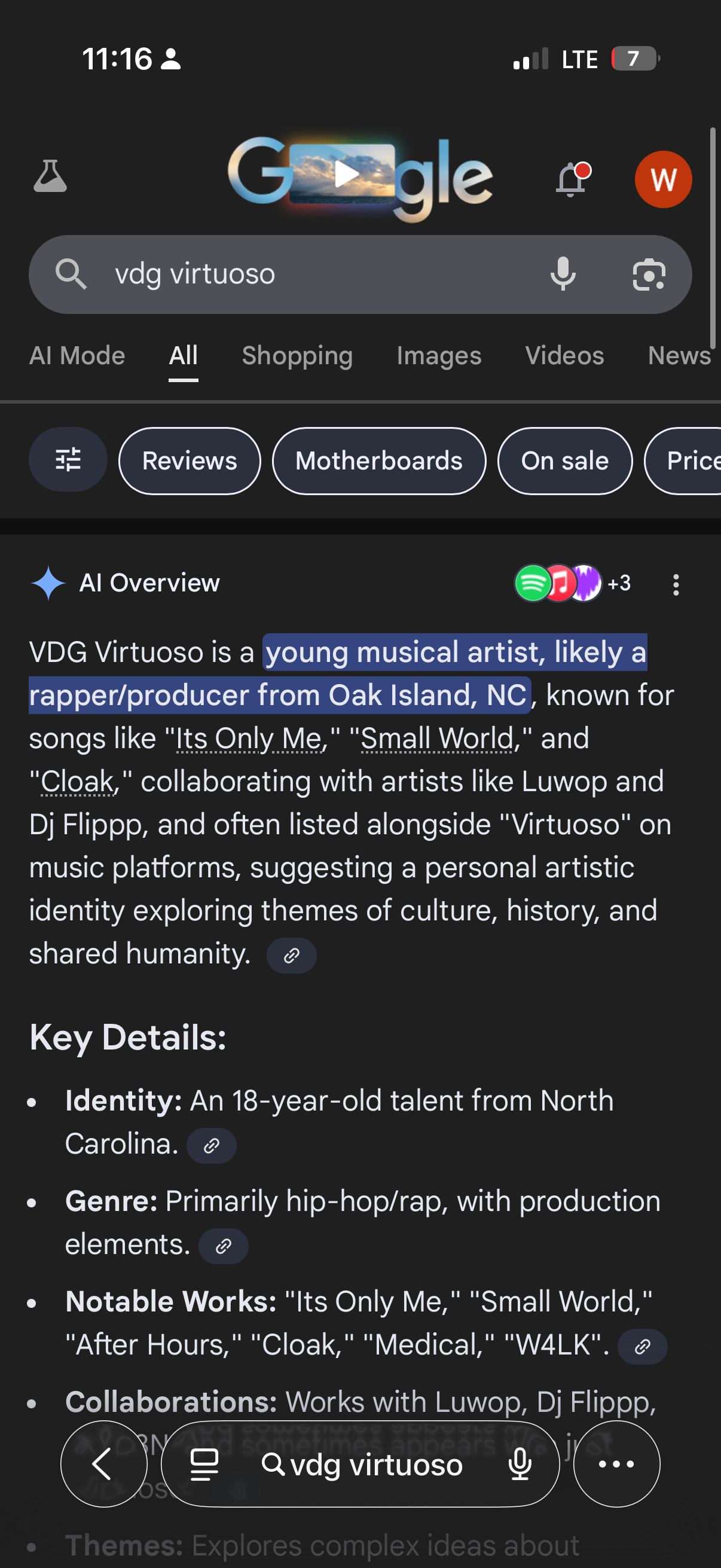This screenshot has width=721, height=1568.
Task: Open the "Its Only Me" song link
Action: pyautogui.click(x=248, y=739)
